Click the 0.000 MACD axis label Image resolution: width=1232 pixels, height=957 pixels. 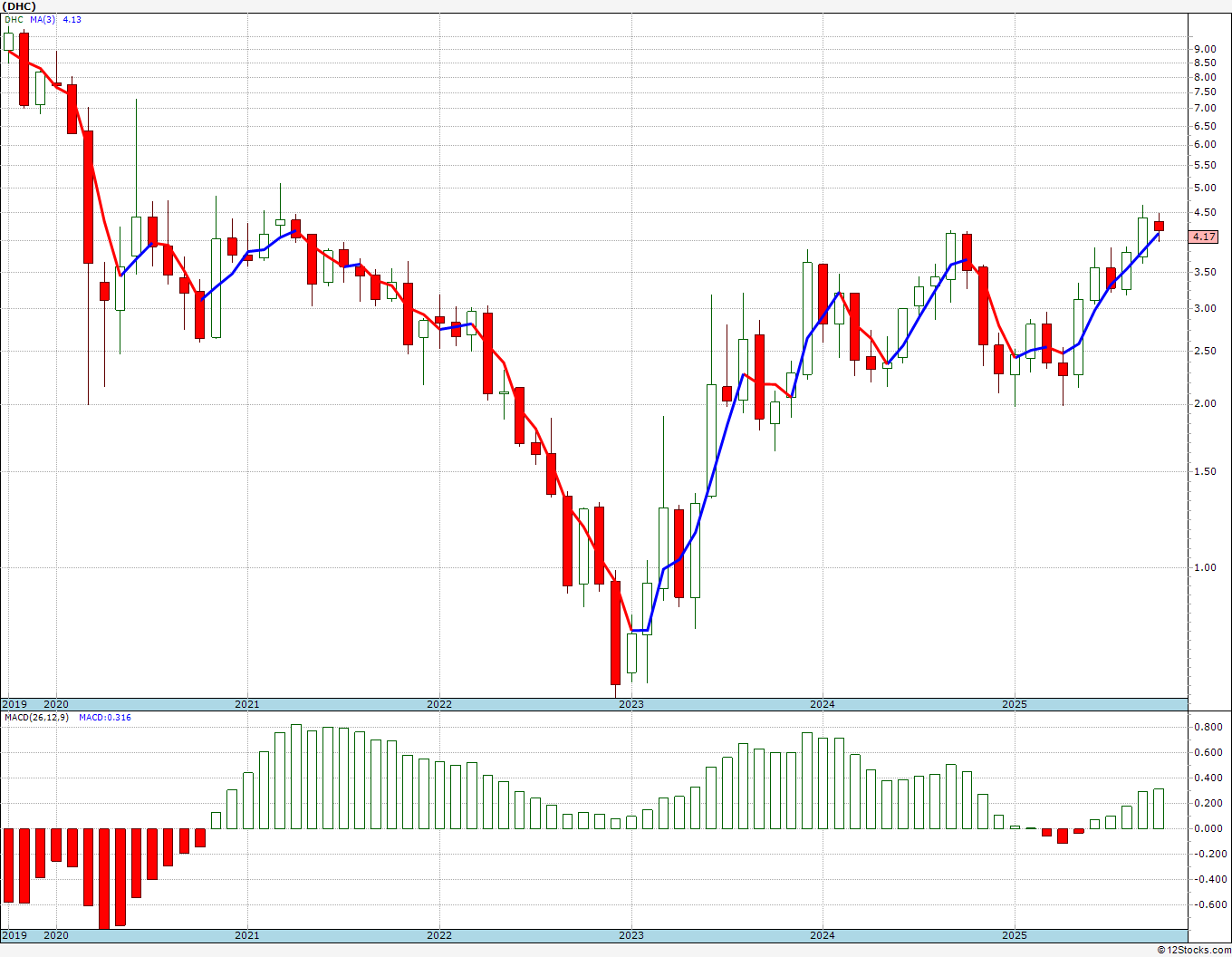point(1208,828)
